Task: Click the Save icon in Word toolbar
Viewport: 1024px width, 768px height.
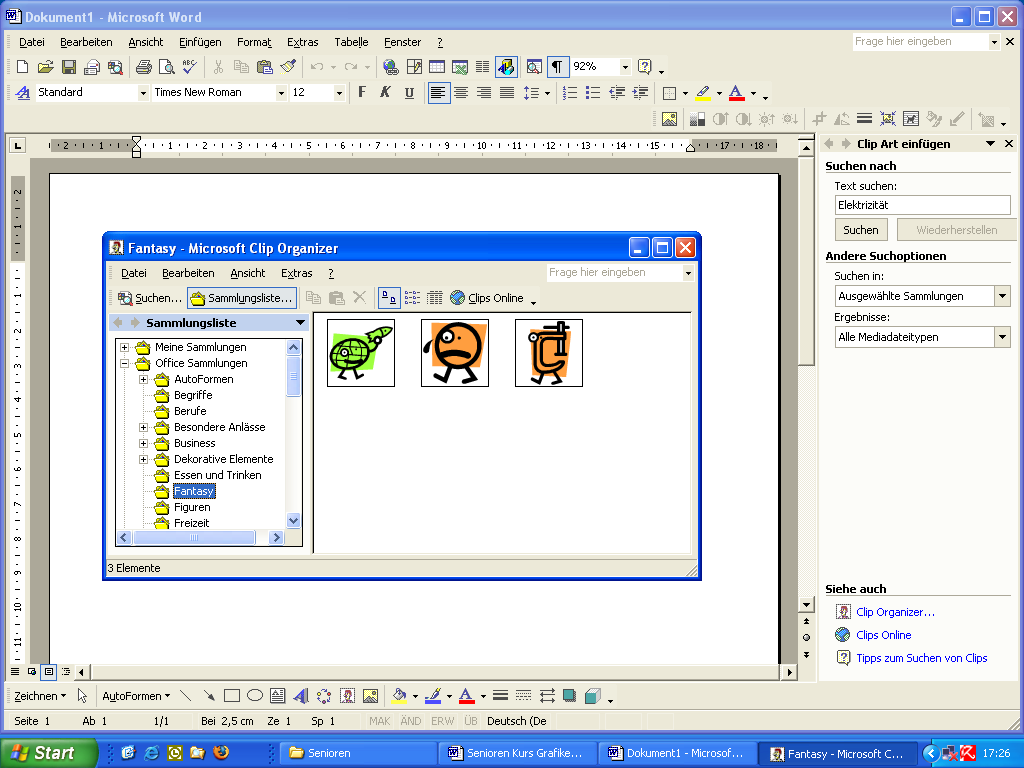Action: (x=69, y=67)
